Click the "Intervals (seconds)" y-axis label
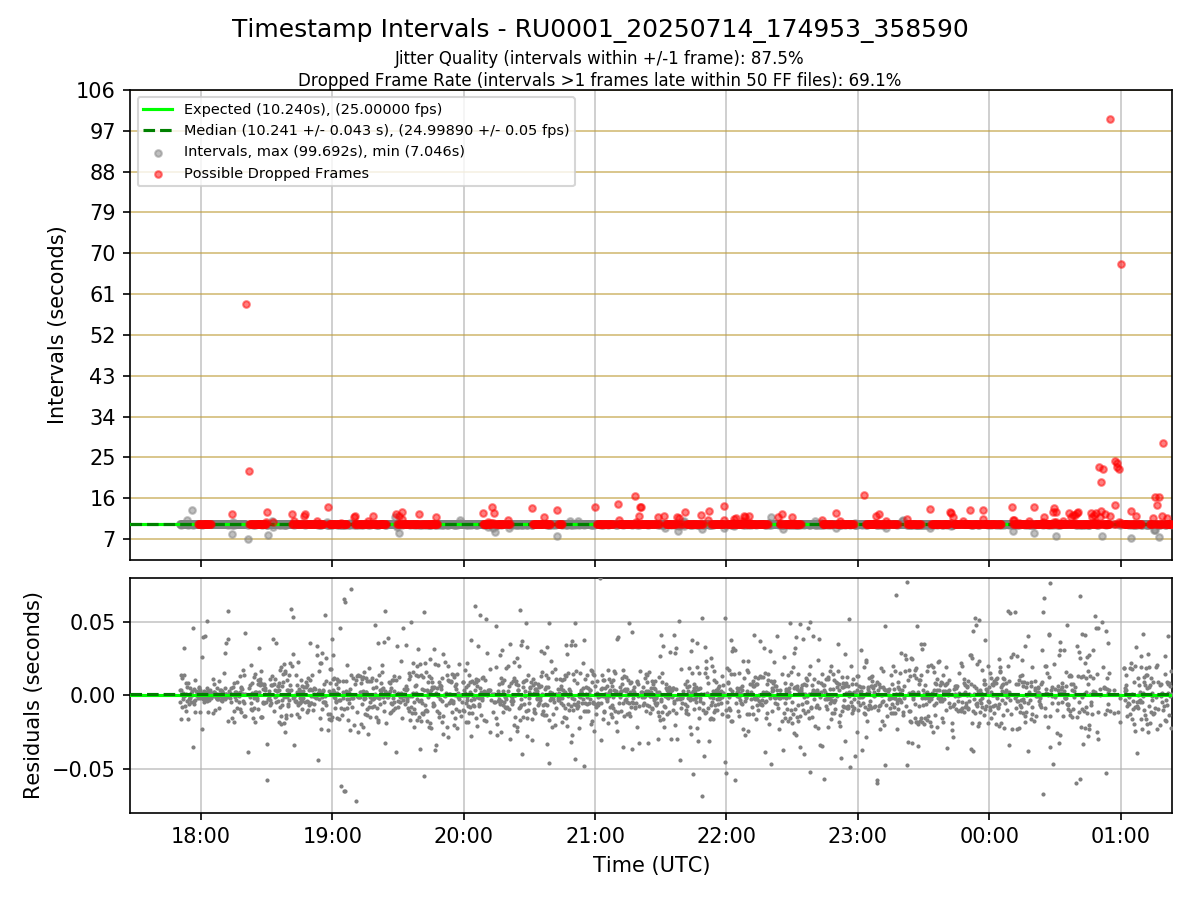The width and height of the screenshot is (1200, 900). (x=57, y=325)
